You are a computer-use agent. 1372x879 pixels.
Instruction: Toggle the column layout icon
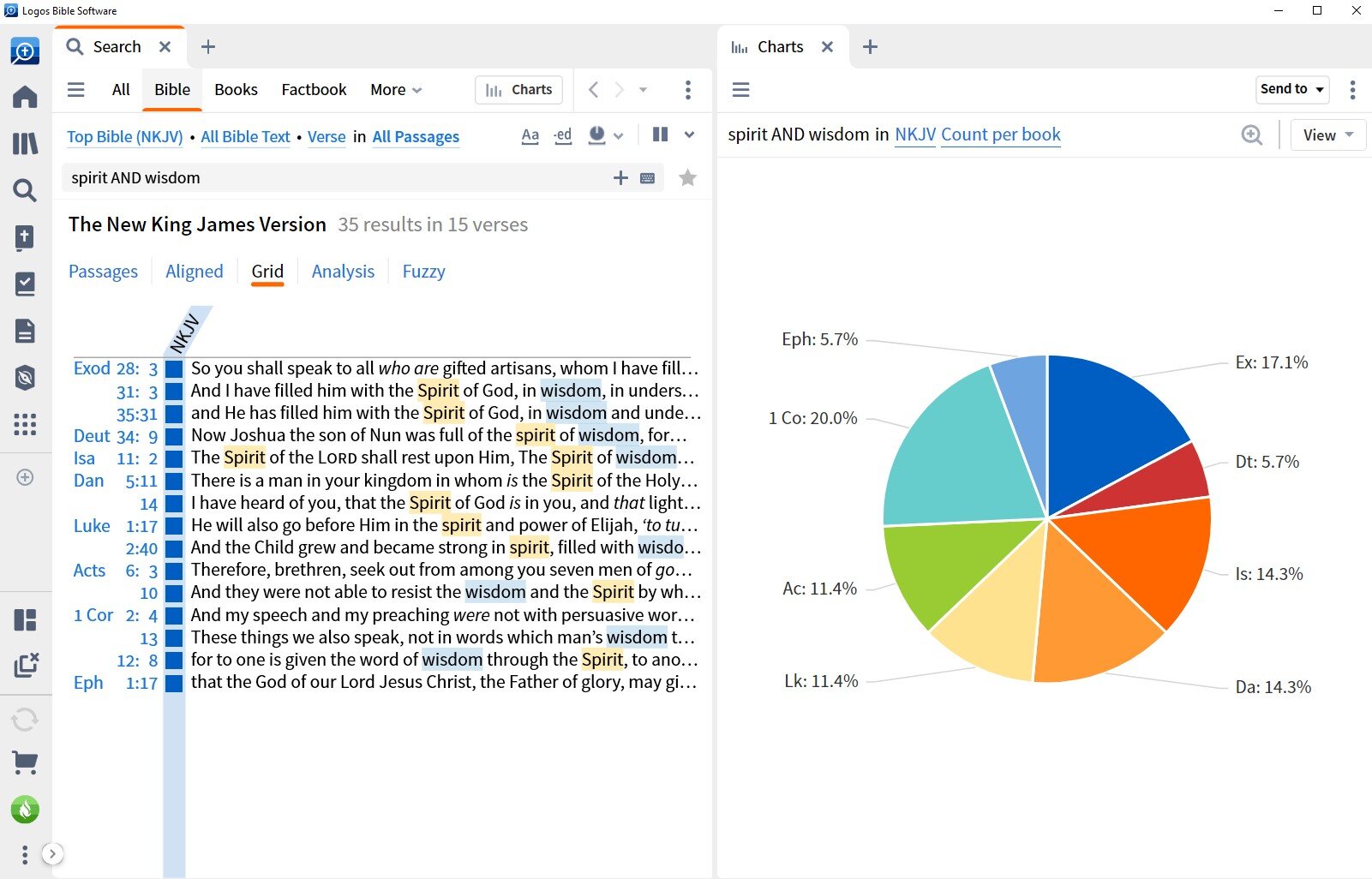tap(660, 135)
